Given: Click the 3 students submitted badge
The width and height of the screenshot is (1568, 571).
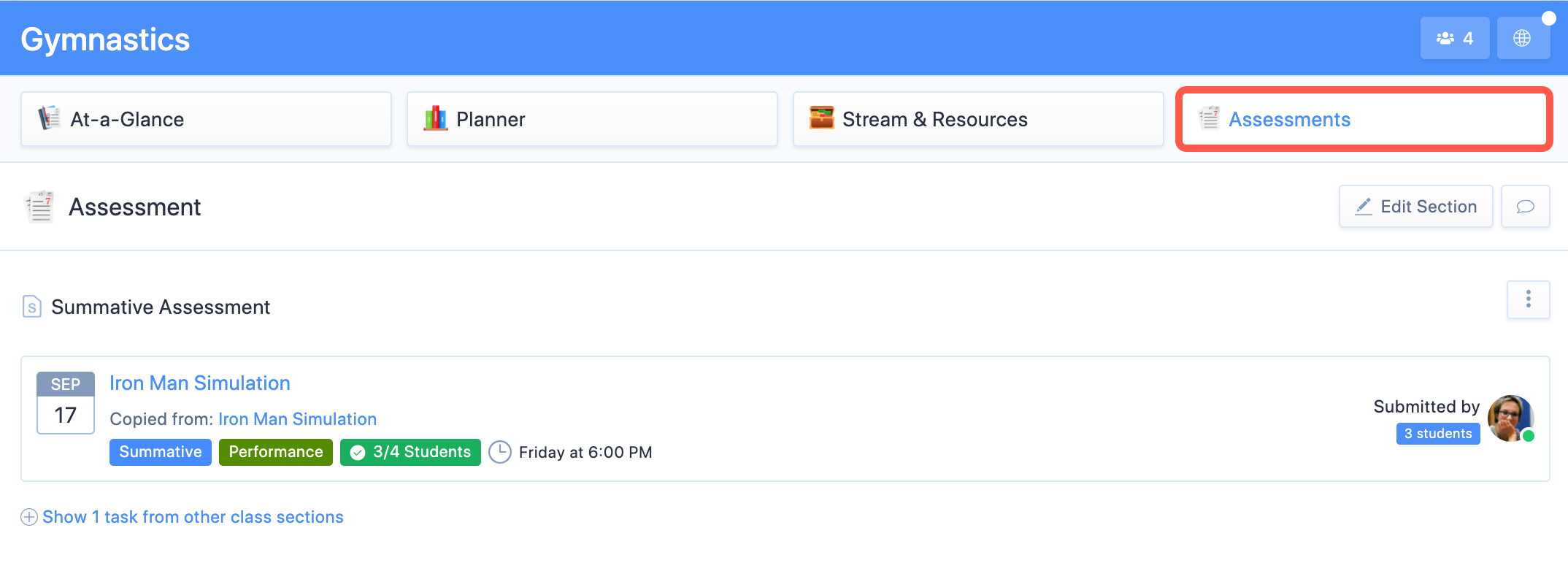Looking at the screenshot, I should (x=1437, y=434).
